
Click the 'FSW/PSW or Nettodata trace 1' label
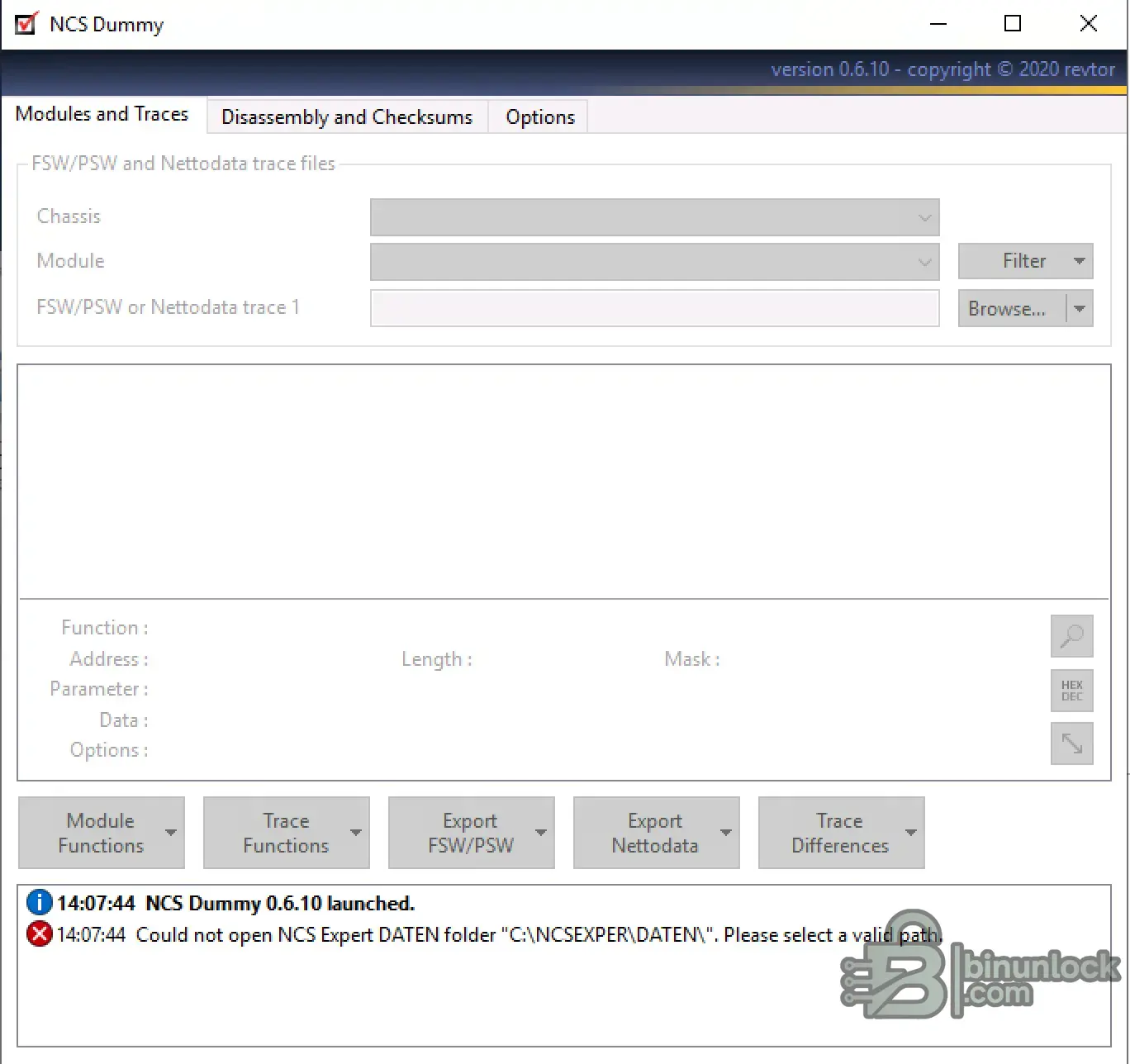click(168, 307)
